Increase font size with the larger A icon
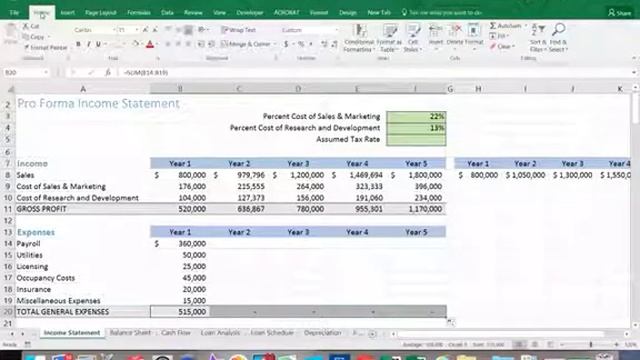640x360 pixels. [145, 30]
